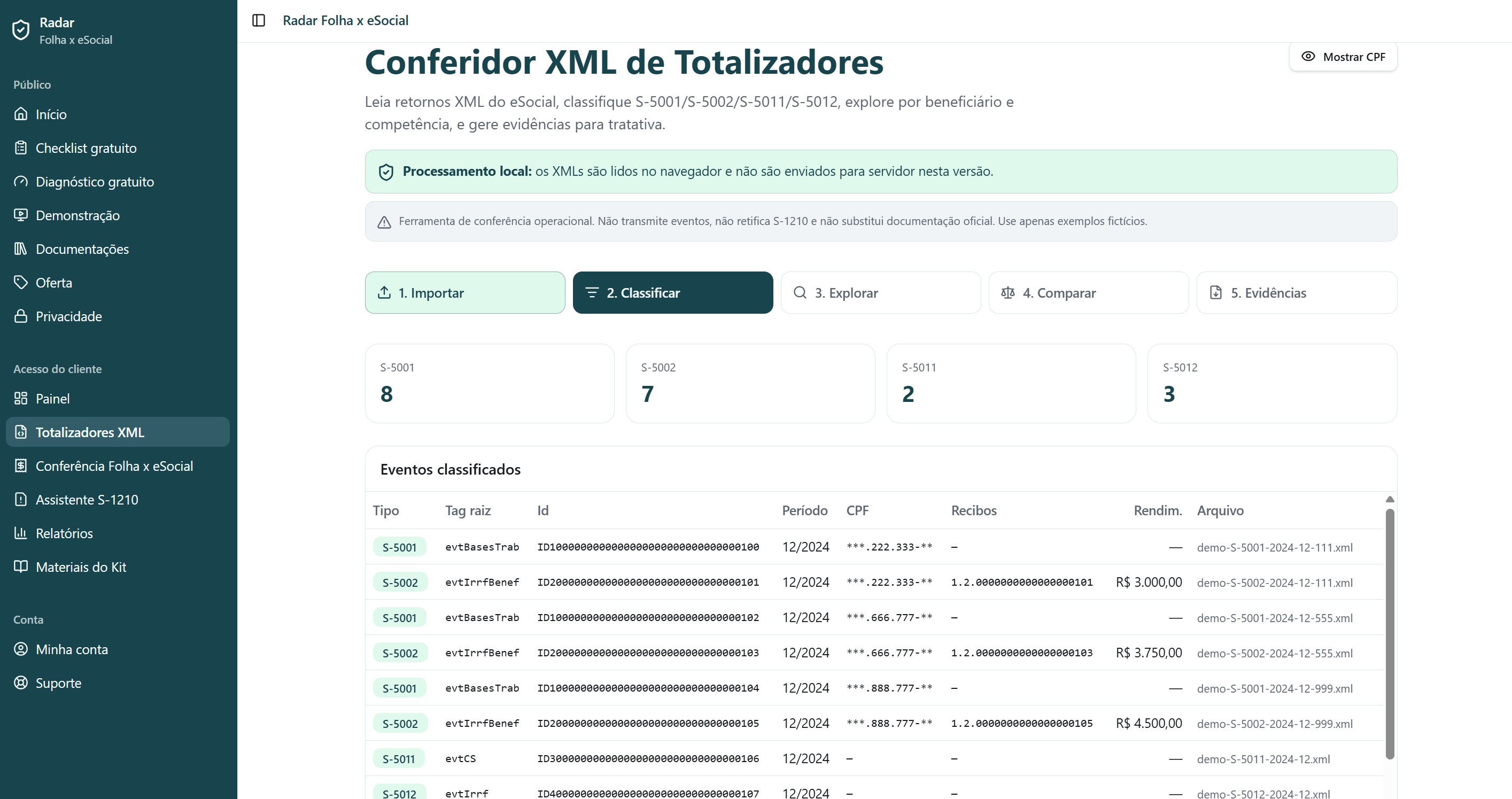Click the S-5012 count card
The image size is (1512, 799).
pos(1272,383)
